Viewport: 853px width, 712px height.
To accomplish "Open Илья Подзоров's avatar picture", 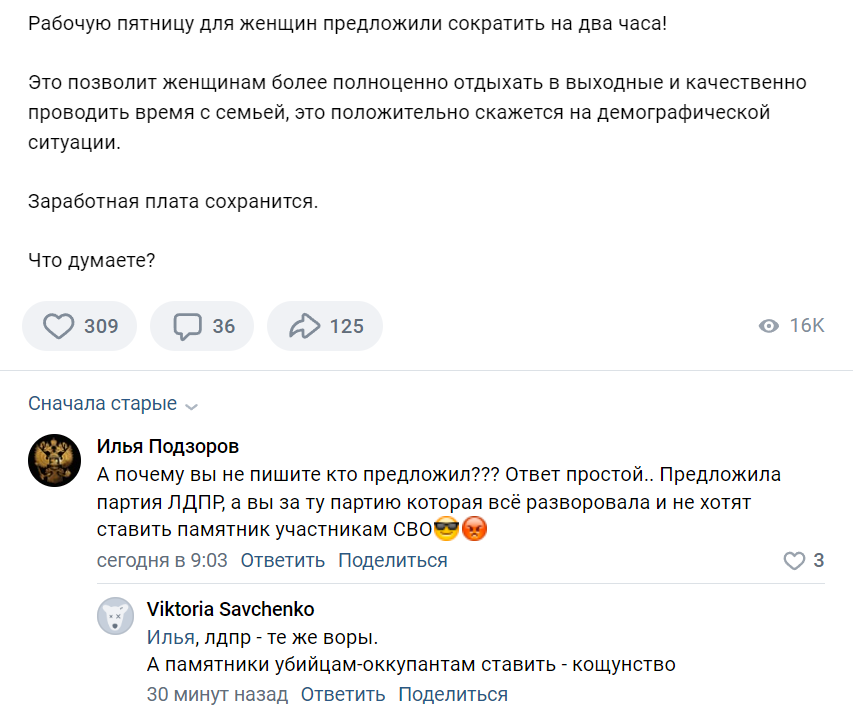I will 55,461.
